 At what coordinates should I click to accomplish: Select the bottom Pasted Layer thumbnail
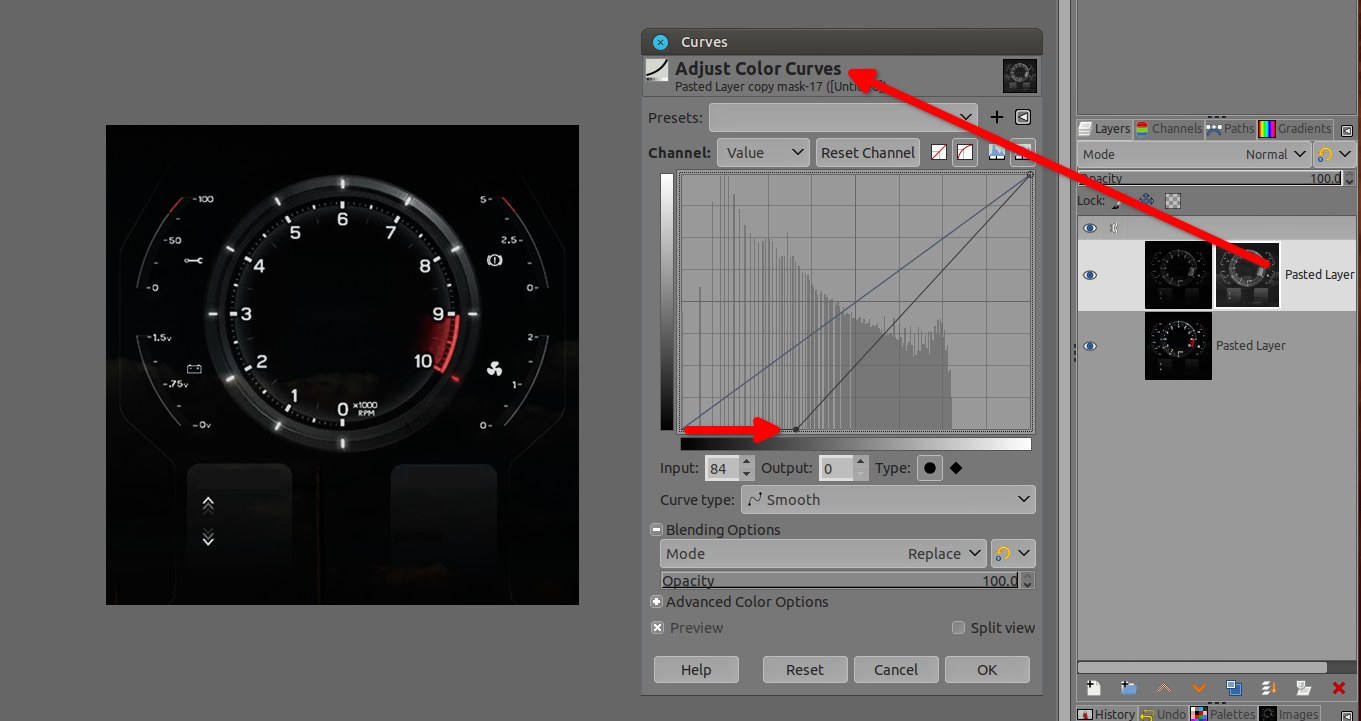click(x=1178, y=346)
